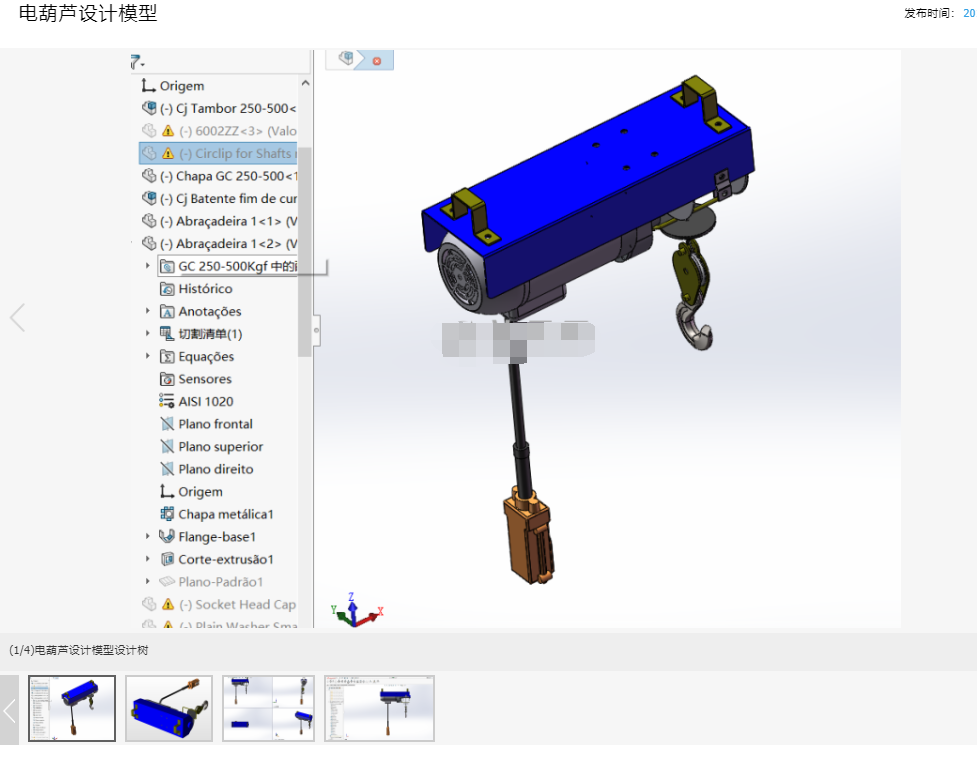Image resolution: width=977 pixels, height=763 pixels.
Task: Expand the GC 250-500Kgf tree node
Action: pyautogui.click(x=148, y=266)
